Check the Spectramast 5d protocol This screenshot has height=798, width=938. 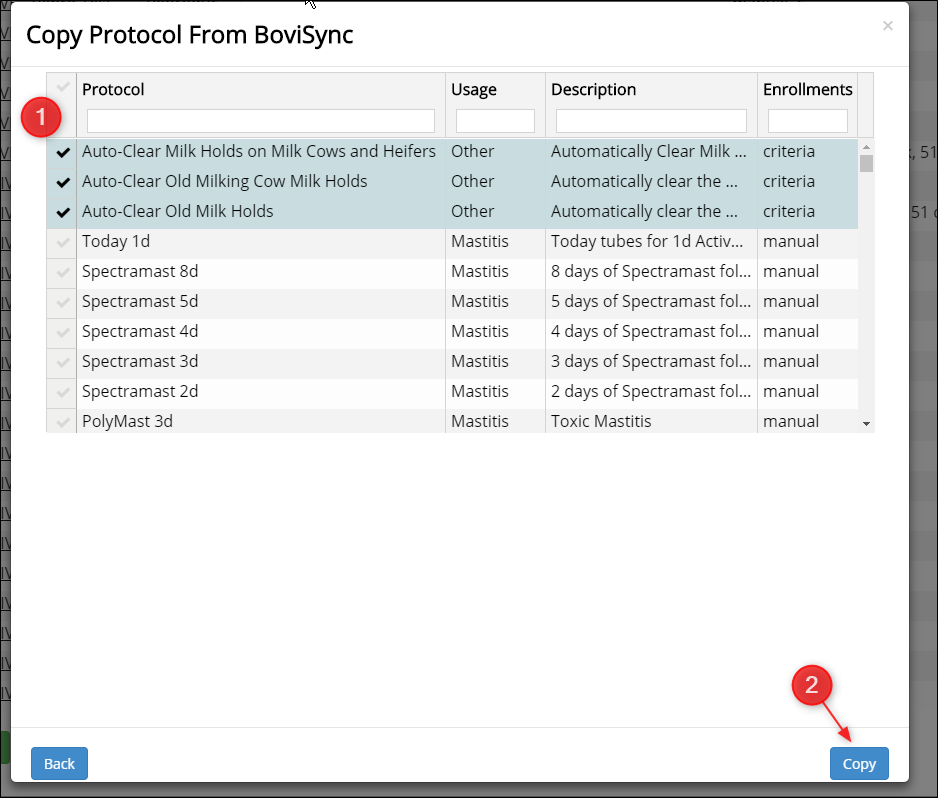63,302
